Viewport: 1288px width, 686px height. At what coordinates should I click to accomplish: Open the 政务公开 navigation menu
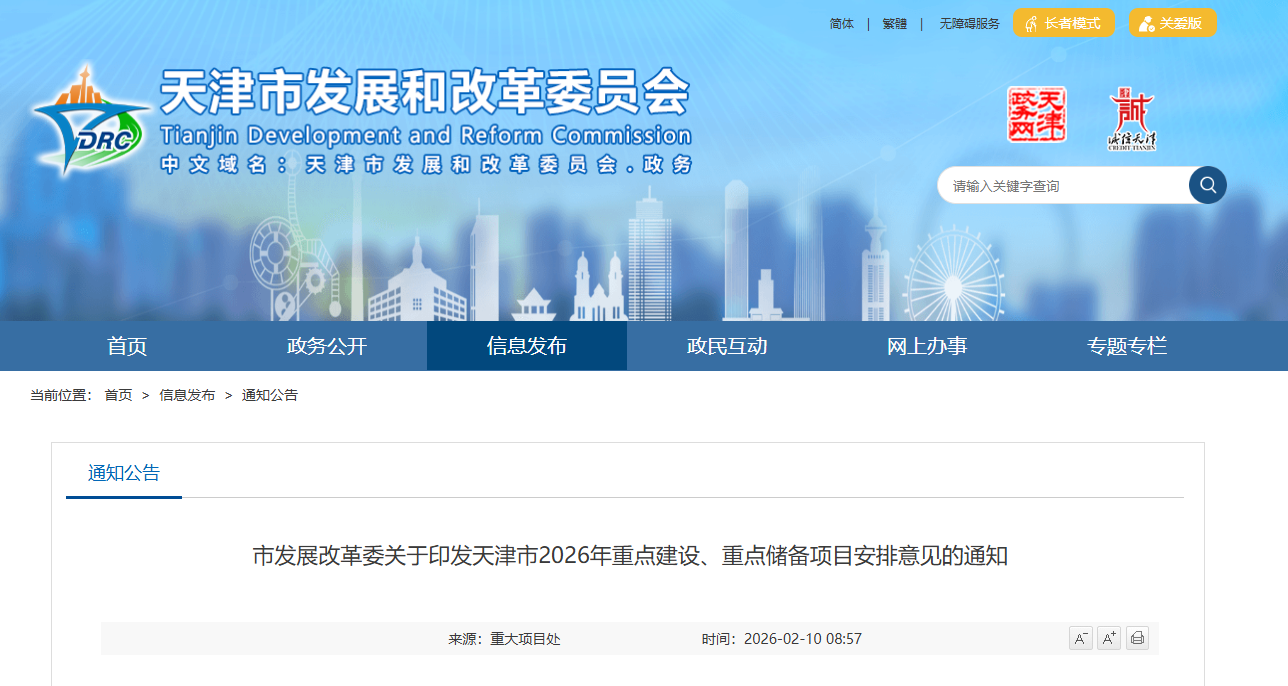(327, 347)
